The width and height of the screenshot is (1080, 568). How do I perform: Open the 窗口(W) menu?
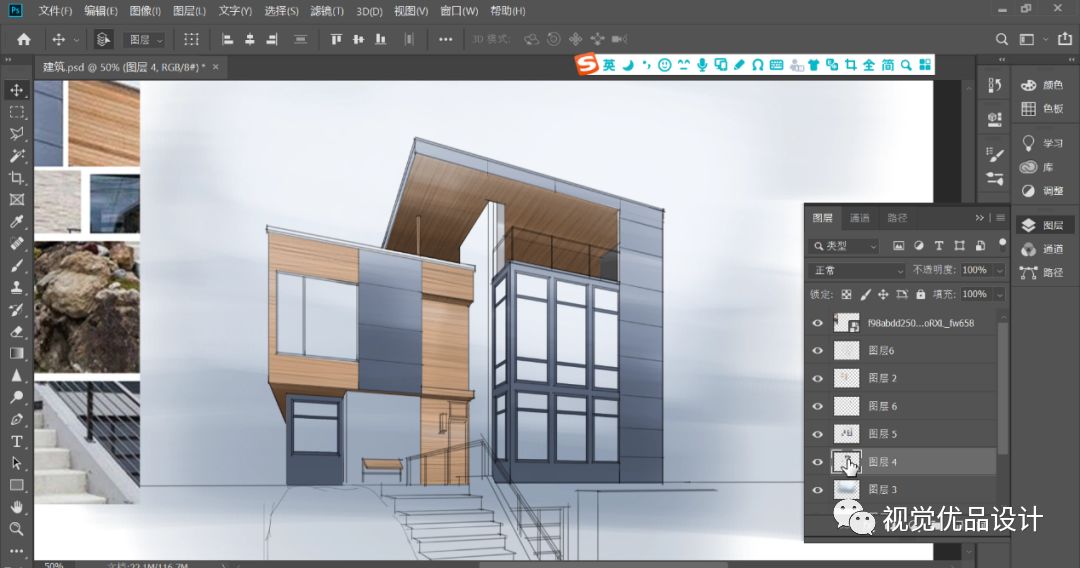pyautogui.click(x=459, y=11)
